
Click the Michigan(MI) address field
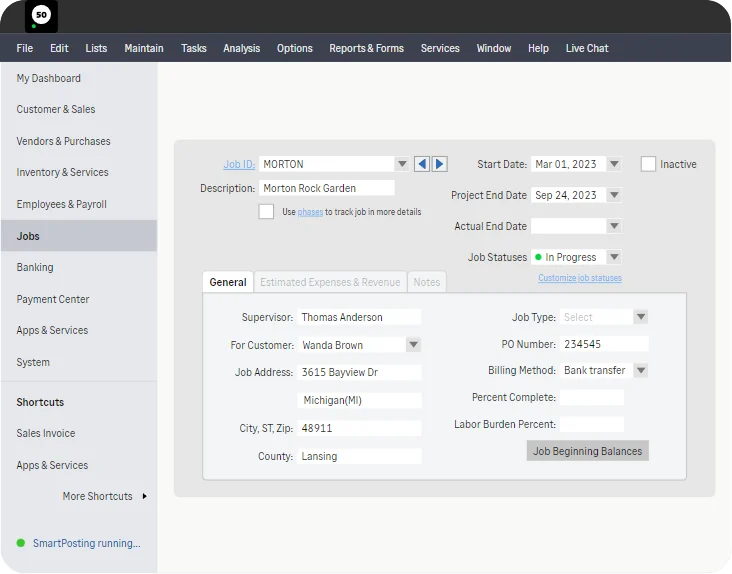click(x=359, y=400)
